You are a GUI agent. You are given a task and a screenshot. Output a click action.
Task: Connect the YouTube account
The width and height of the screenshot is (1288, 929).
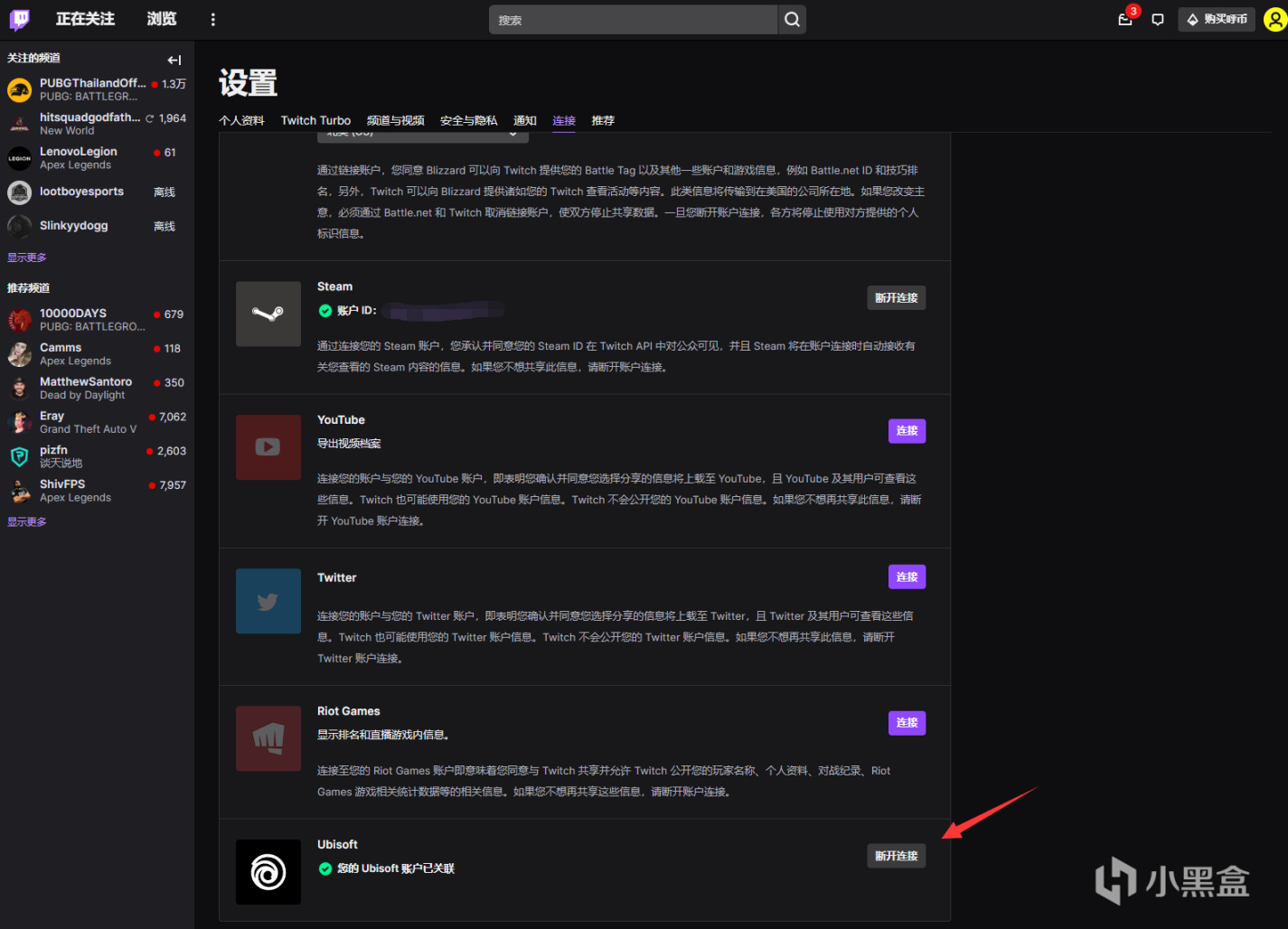tap(907, 431)
